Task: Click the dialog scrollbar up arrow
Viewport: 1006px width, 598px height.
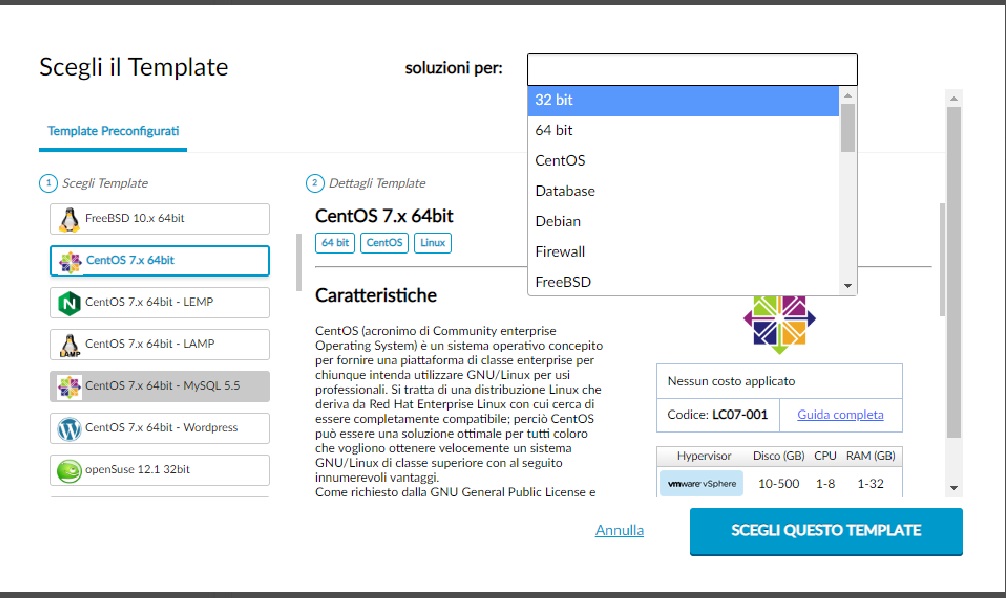Action: (x=954, y=98)
